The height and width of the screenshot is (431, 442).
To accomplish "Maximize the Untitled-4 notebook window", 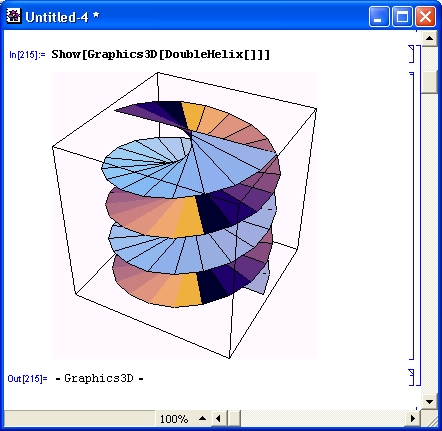I will (x=402, y=17).
